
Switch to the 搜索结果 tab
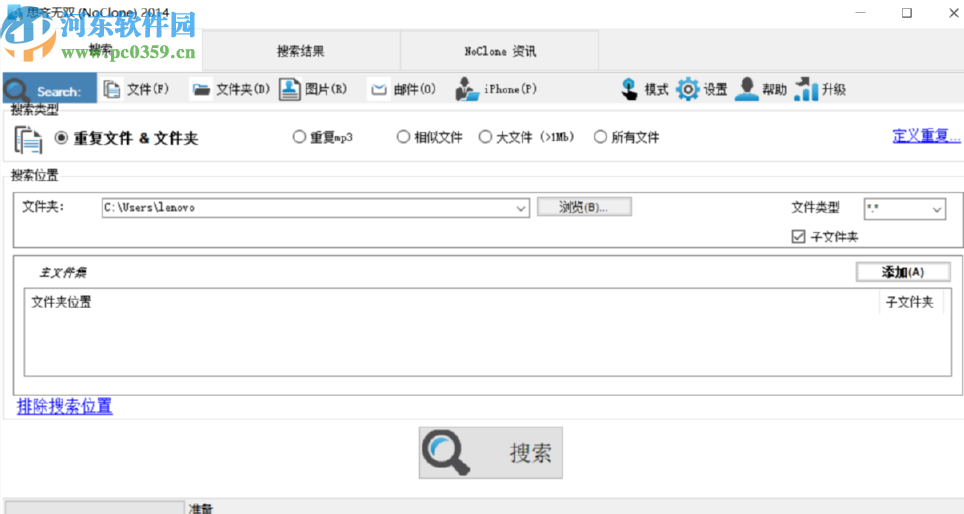click(x=301, y=51)
